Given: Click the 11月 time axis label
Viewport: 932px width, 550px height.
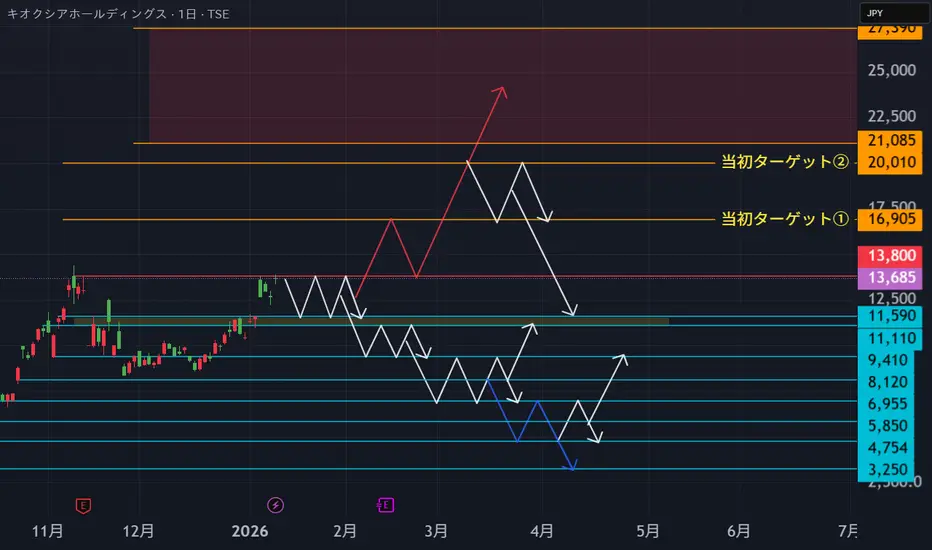Looking at the screenshot, I should coord(48,531).
